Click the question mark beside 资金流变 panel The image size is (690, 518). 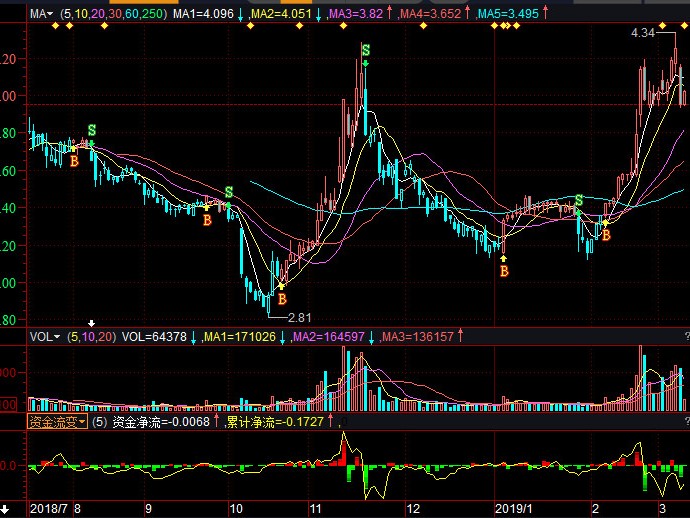pyautogui.click(x=687, y=422)
